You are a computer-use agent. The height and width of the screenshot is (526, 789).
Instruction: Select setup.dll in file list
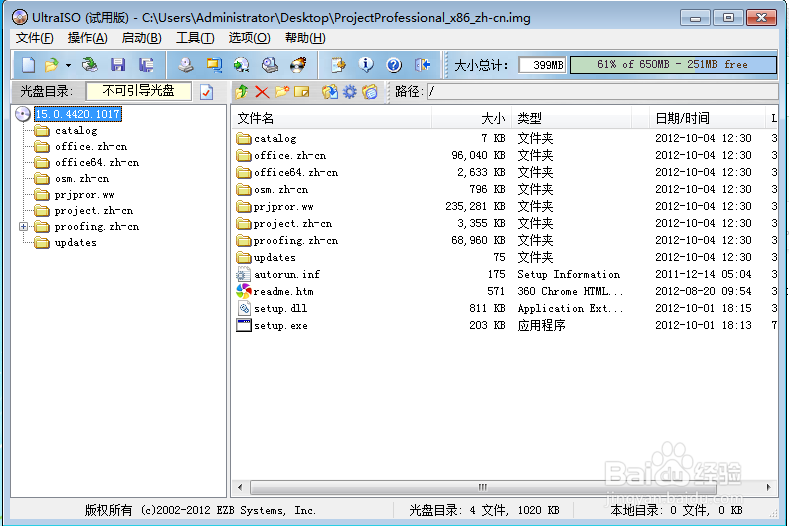[280, 309]
